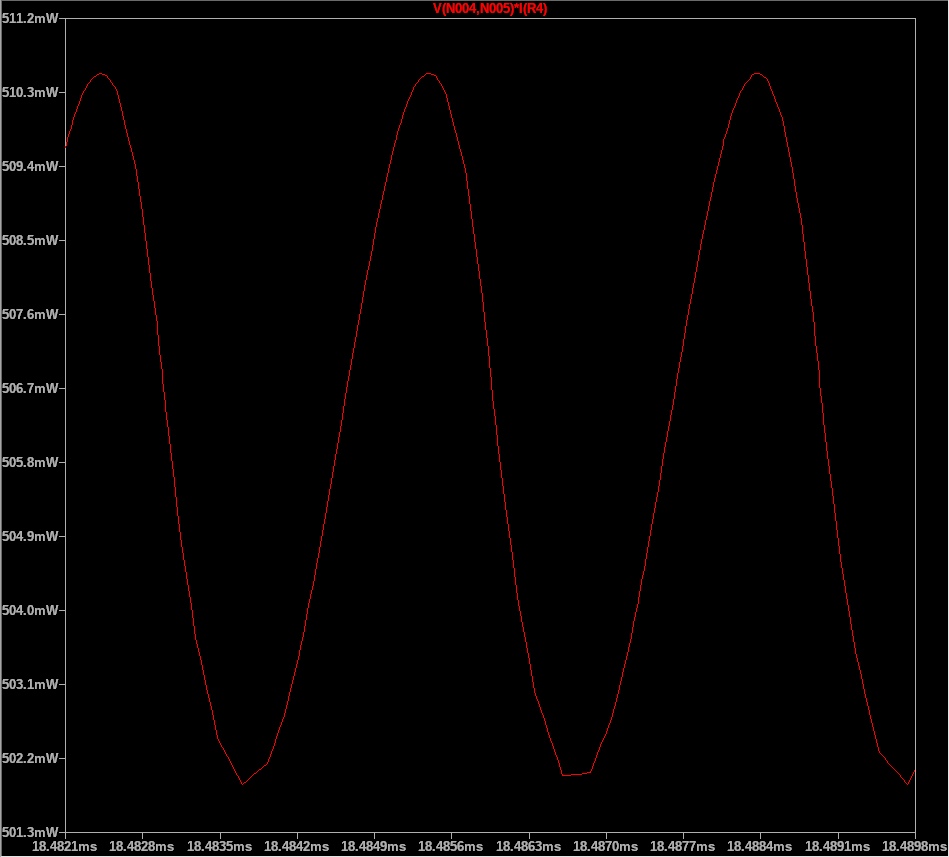The image size is (949, 857).
Task: Click the 18.4842ms time axis label
Action: coord(297,846)
